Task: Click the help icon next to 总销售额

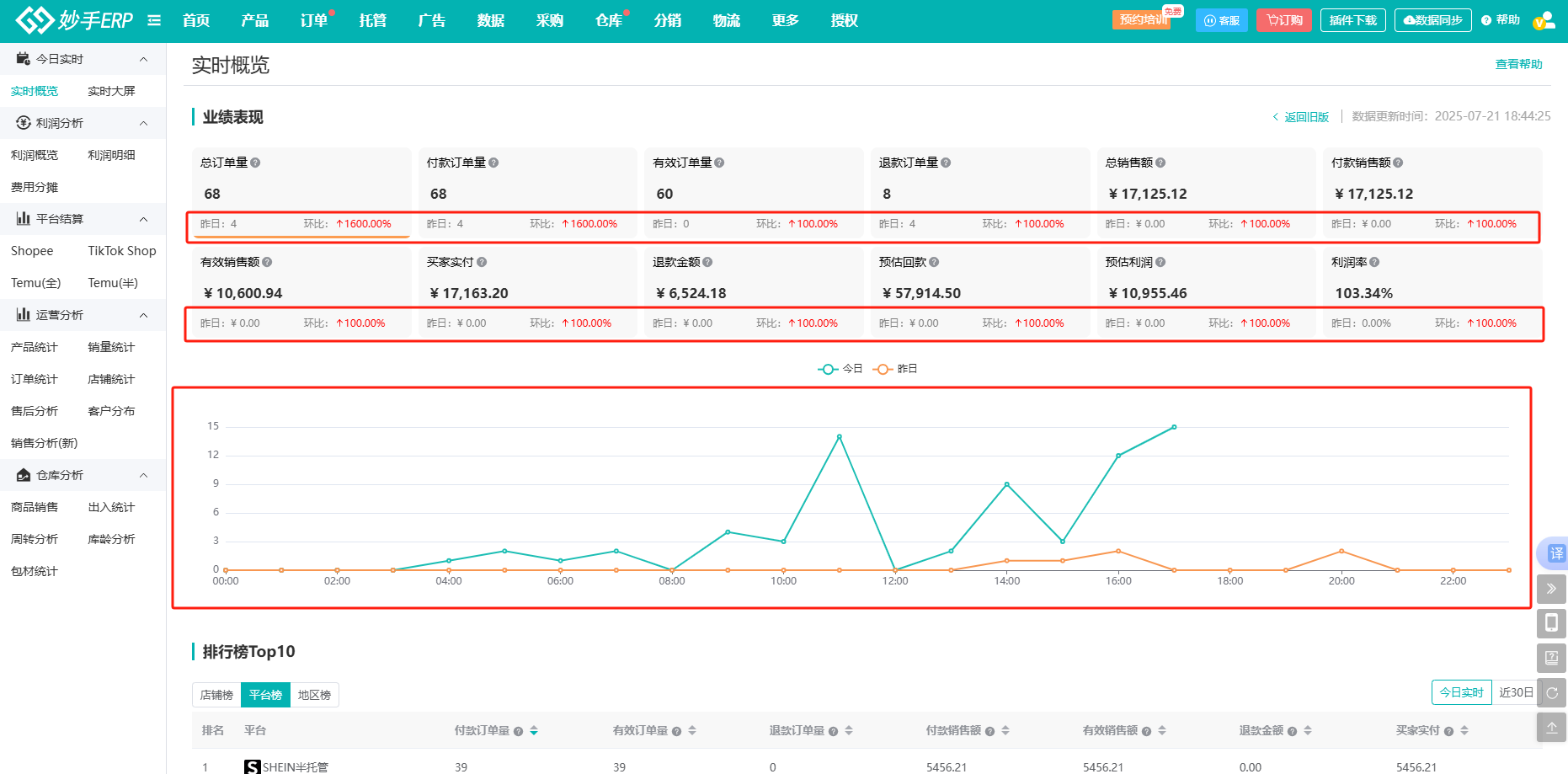Action: [x=1160, y=163]
